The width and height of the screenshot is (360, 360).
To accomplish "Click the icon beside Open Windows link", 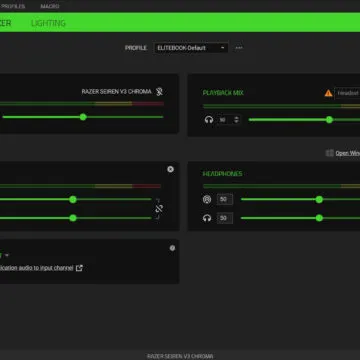I will pos(330,153).
